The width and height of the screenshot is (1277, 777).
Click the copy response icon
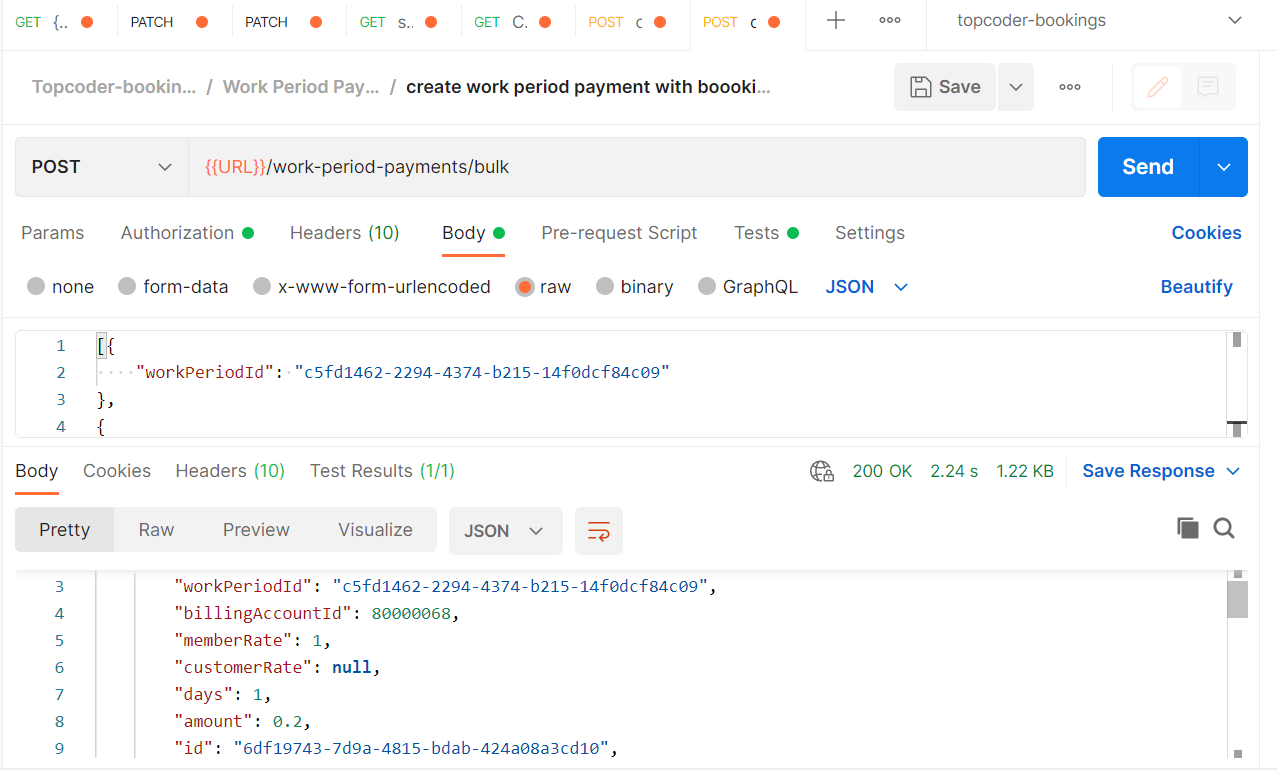coord(1187,528)
